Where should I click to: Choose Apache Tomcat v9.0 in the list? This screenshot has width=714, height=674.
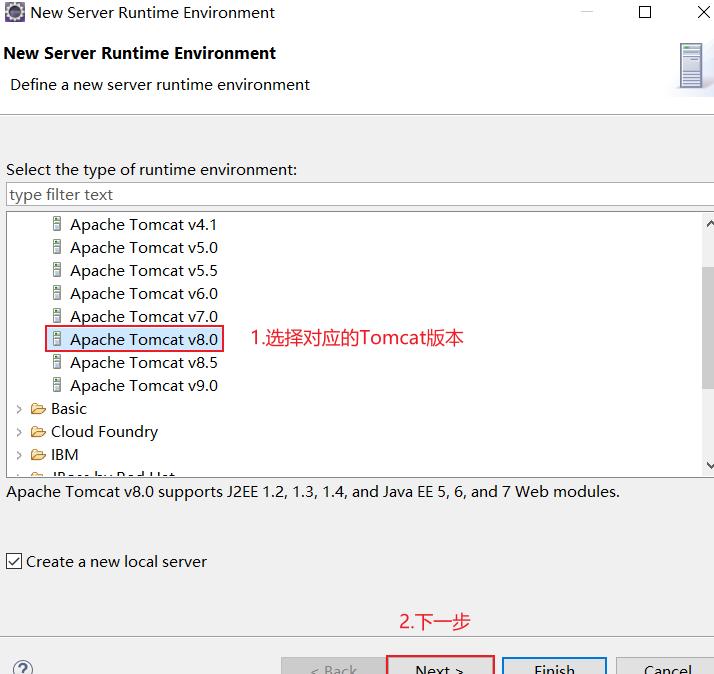pos(144,386)
